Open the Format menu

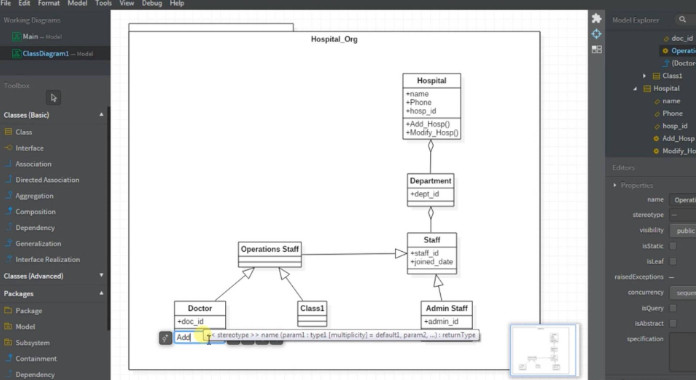coord(49,3)
